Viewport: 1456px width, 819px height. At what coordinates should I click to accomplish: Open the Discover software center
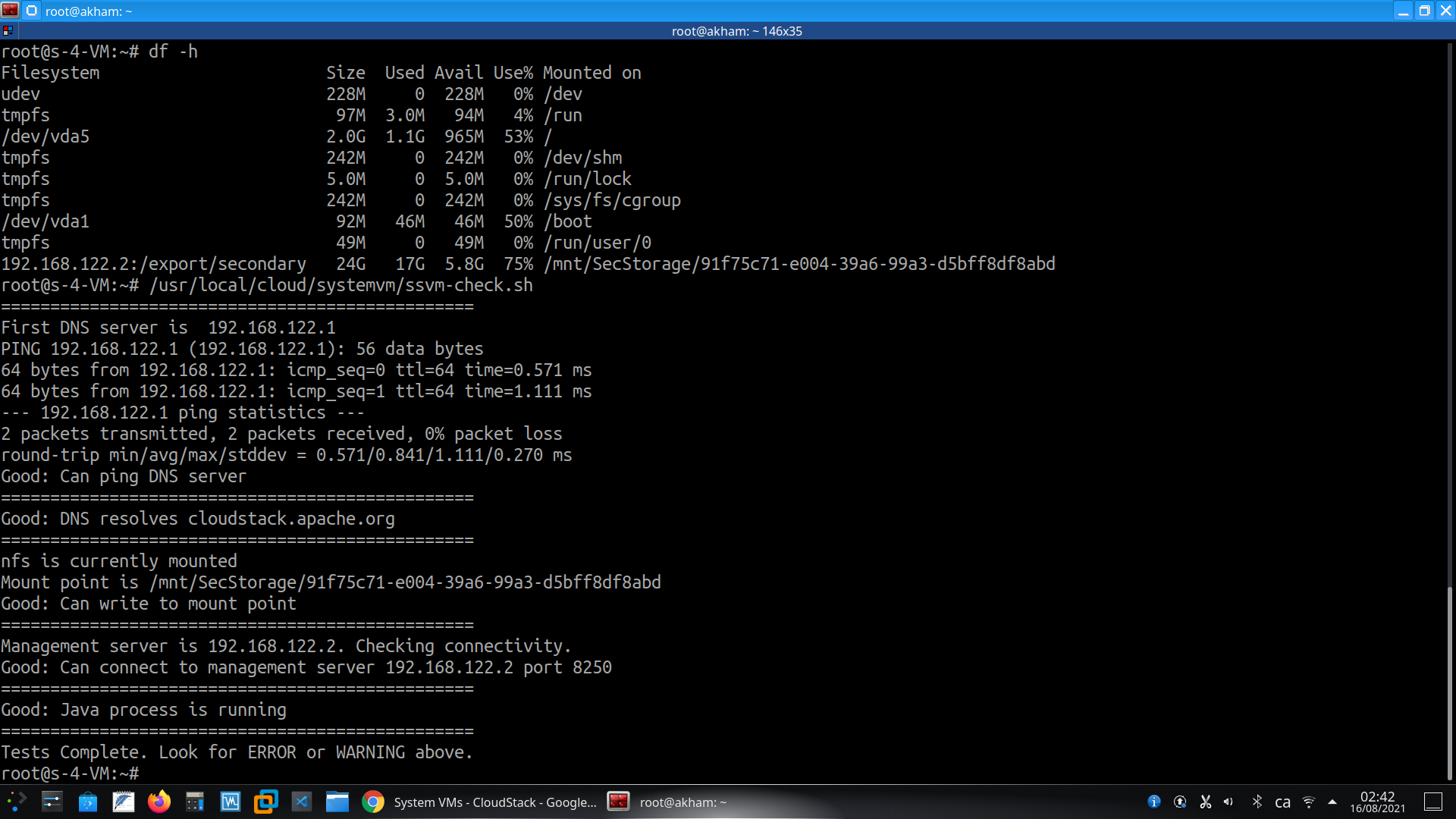pyautogui.click(x=88, y=802)
